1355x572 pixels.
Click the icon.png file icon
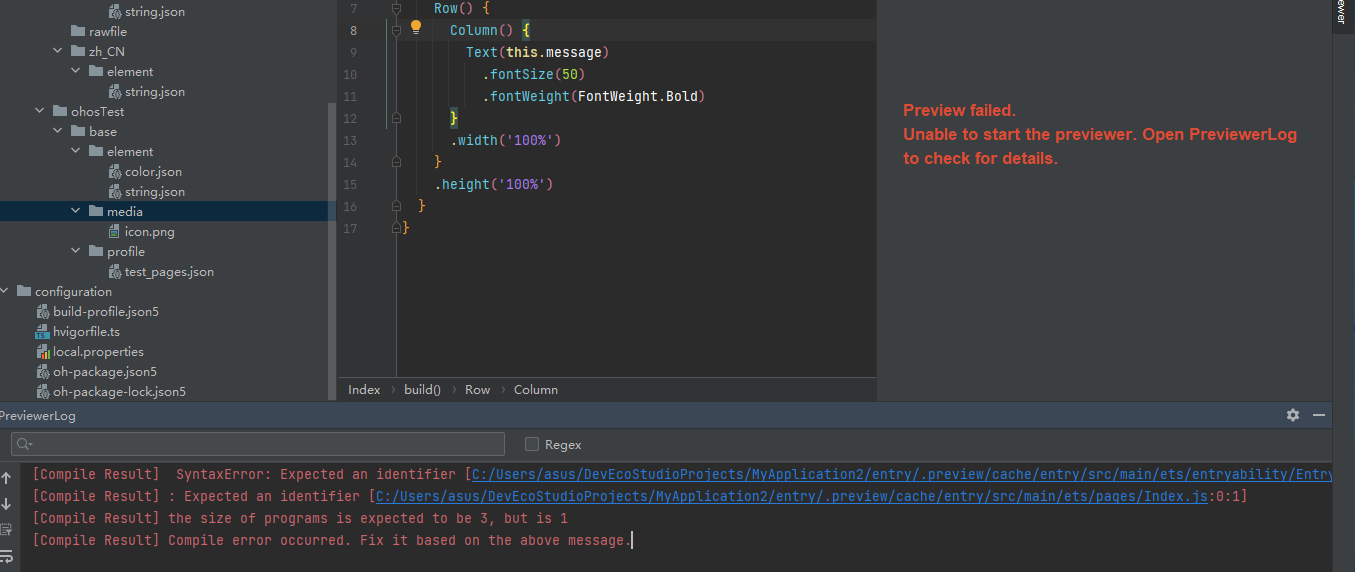pyautogui.click(x=115, y=231)
